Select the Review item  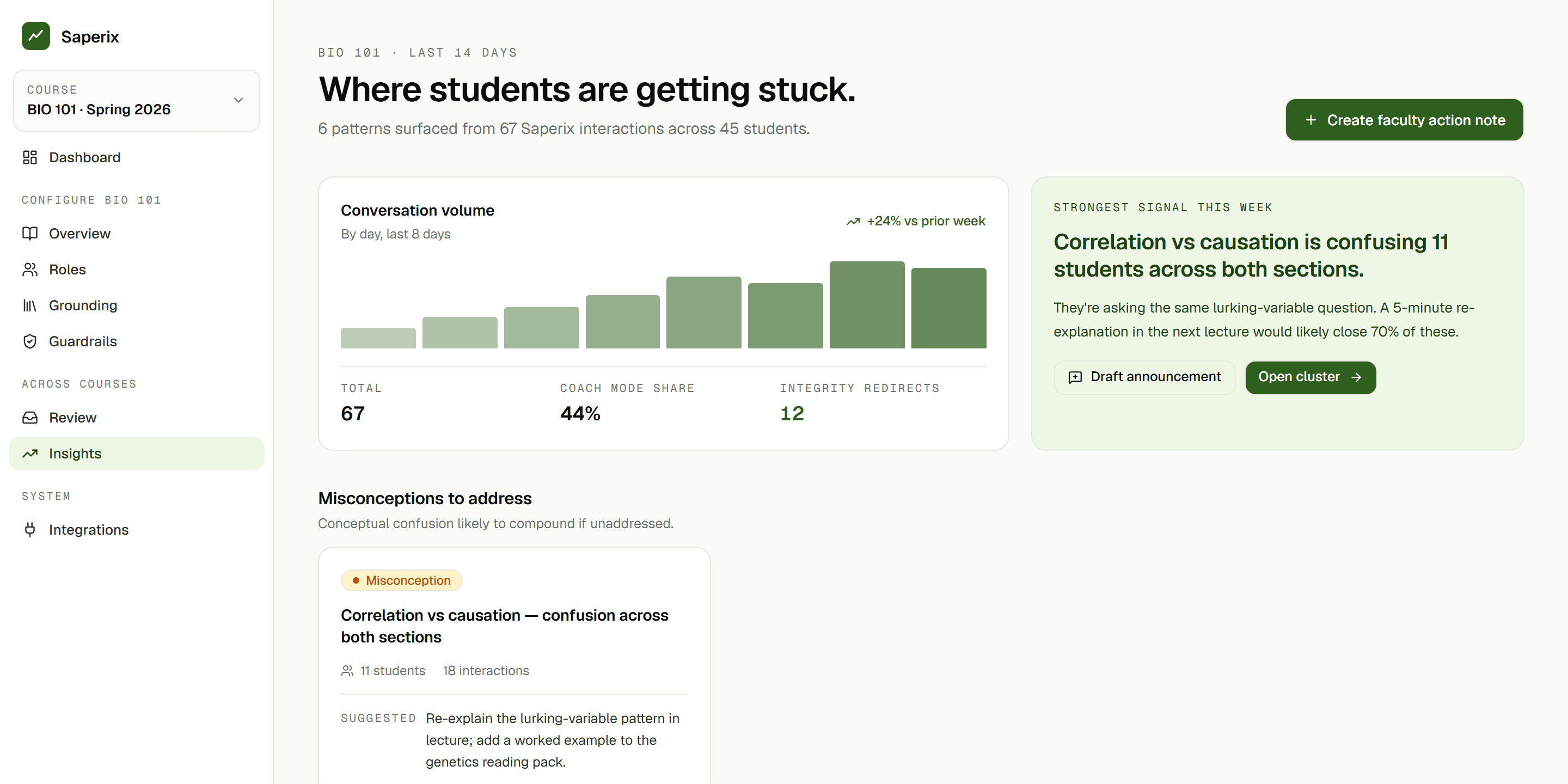(x=136, y=418)
